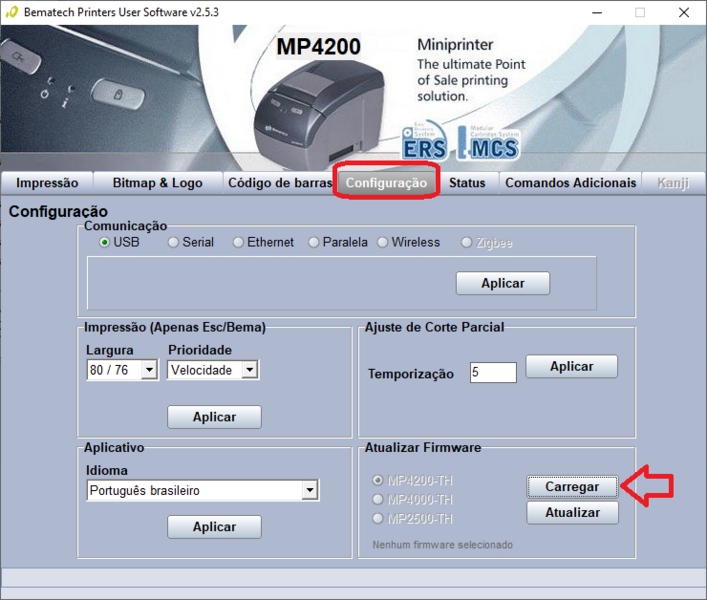The width and height of the screenshot is (707, 600).
Task: Open the Código de barras tab
Action: [280, 183]
